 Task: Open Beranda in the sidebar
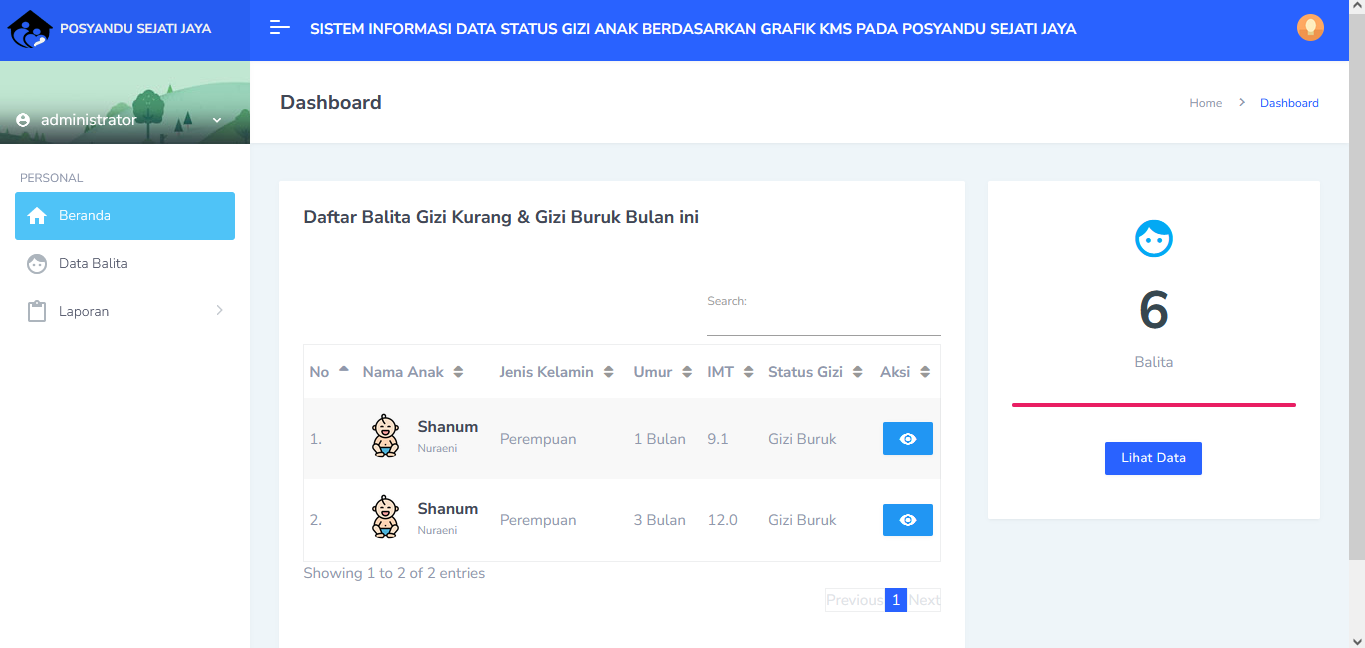[125, 216]
